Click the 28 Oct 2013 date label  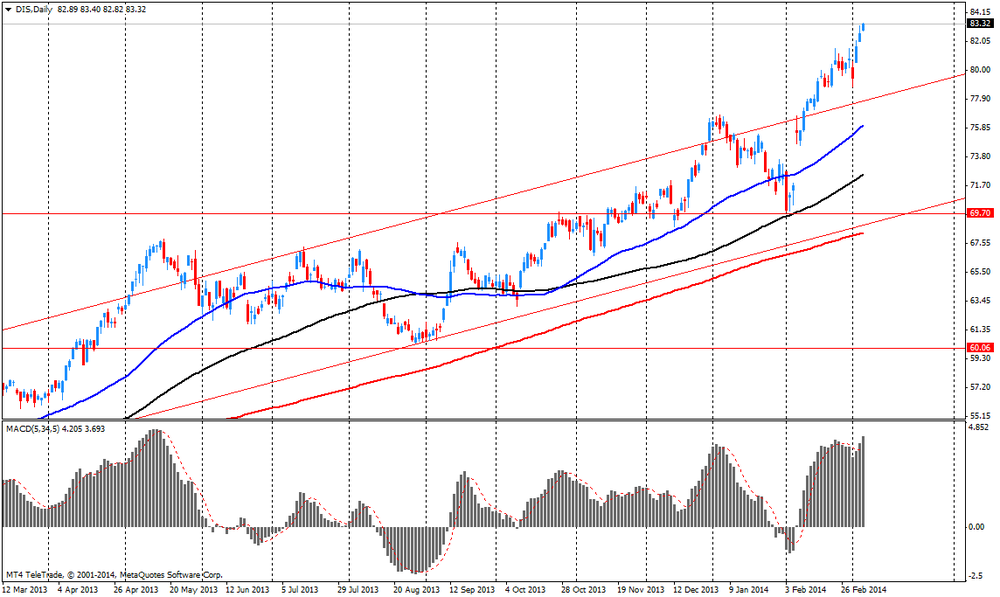click(x=583, y=589)
